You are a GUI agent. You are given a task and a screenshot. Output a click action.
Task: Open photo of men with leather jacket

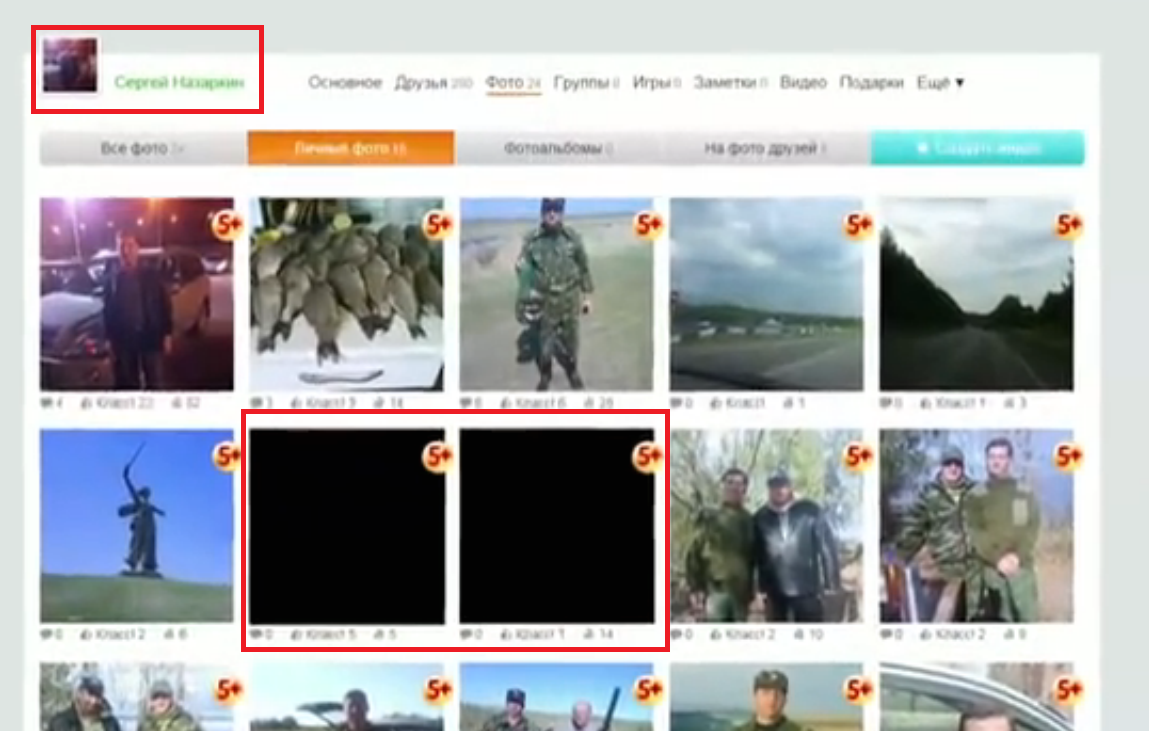[766, 526]
